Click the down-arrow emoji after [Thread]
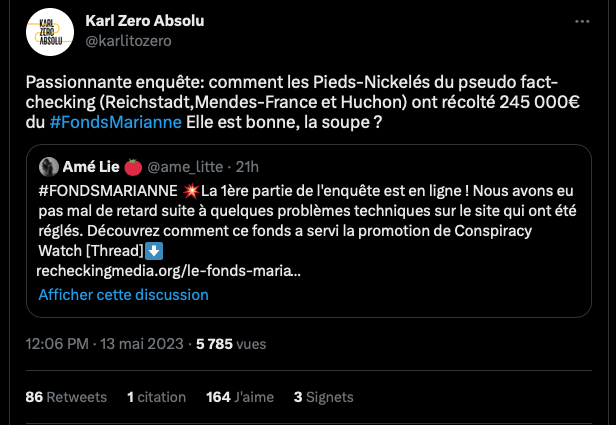616x425 pixels. click(154, 250)
